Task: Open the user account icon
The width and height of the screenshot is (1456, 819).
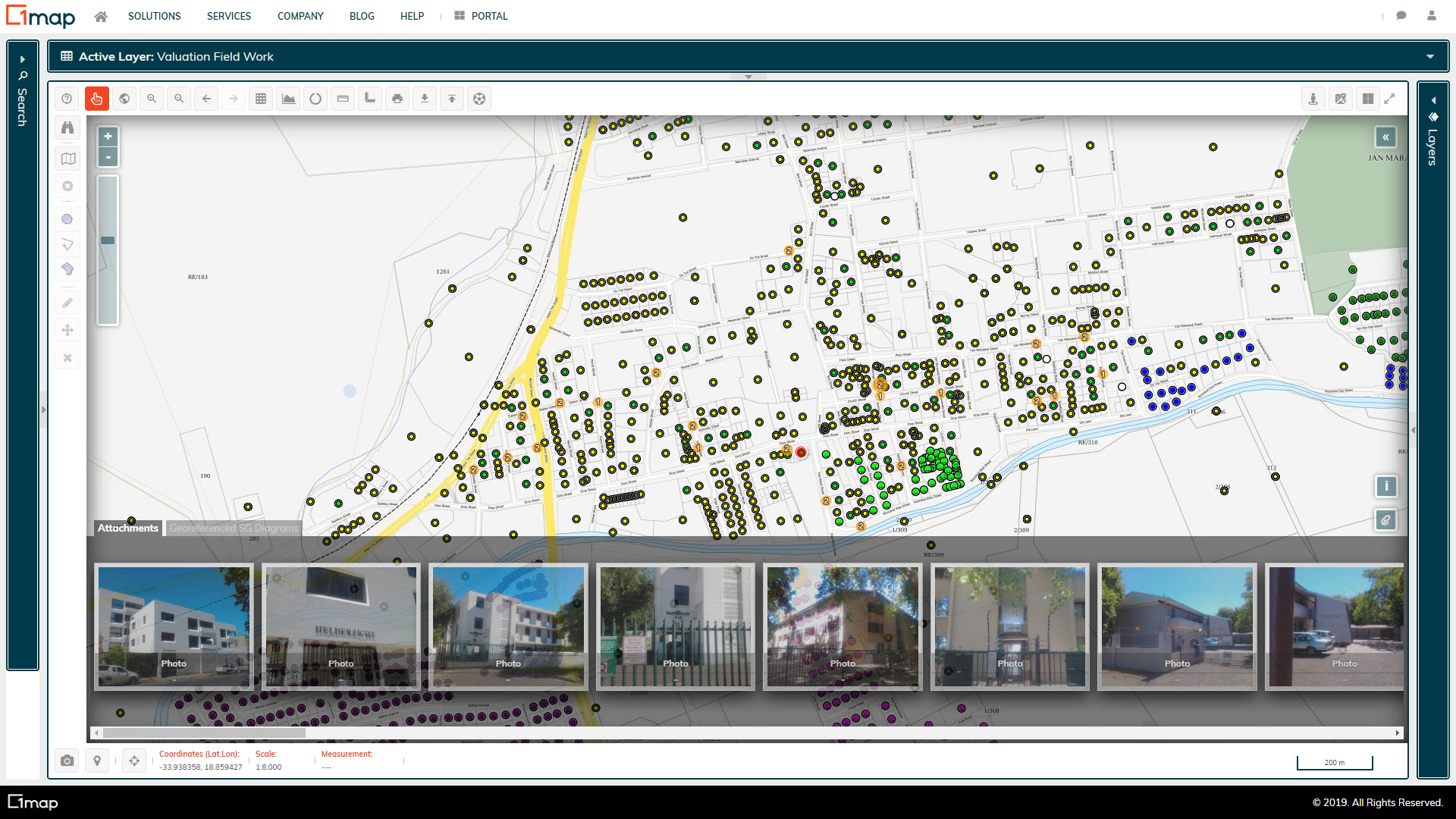Action: [x=1432, y=16]
